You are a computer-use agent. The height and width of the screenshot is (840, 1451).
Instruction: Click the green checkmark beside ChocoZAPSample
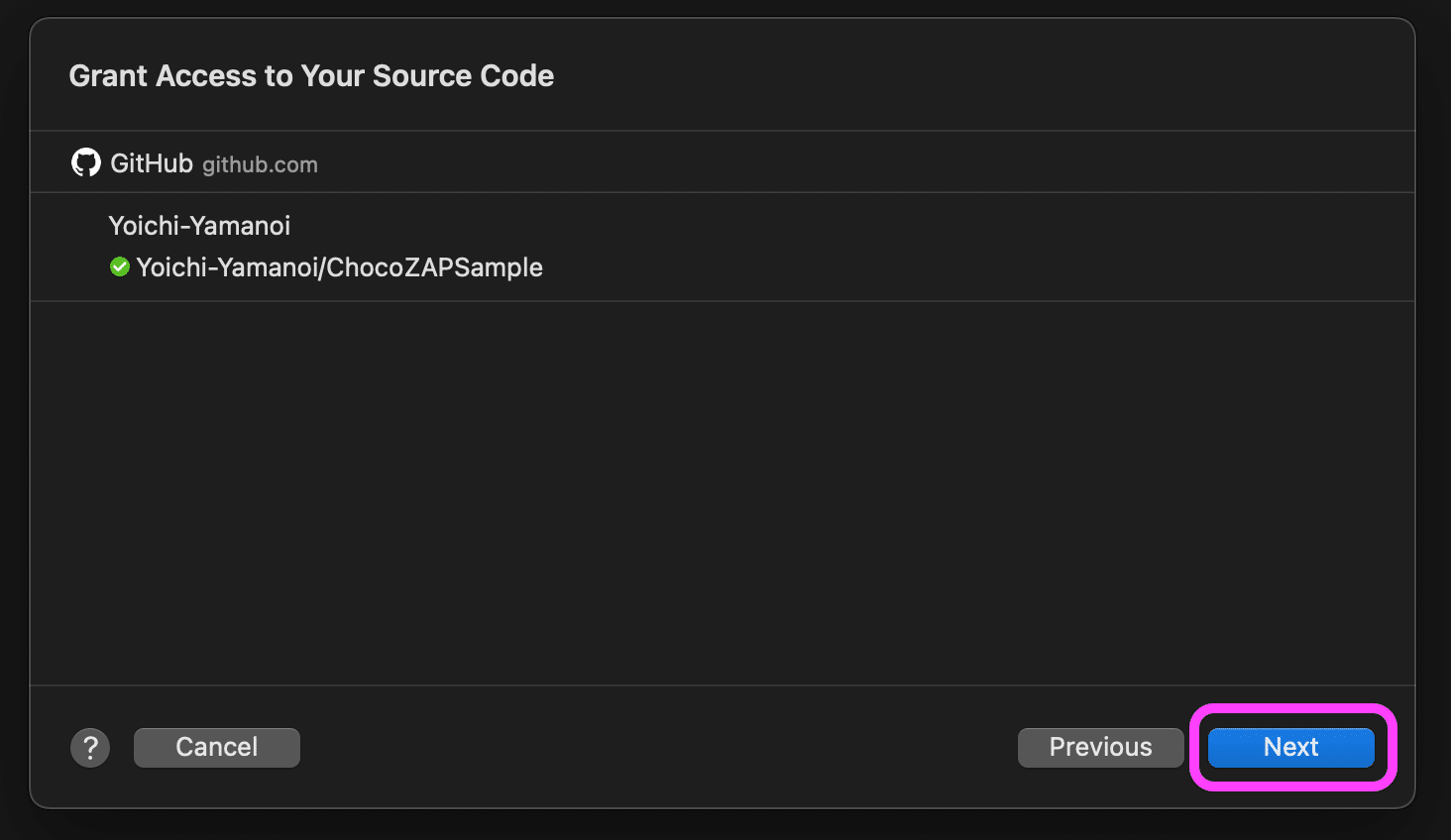tap(120, 267)
